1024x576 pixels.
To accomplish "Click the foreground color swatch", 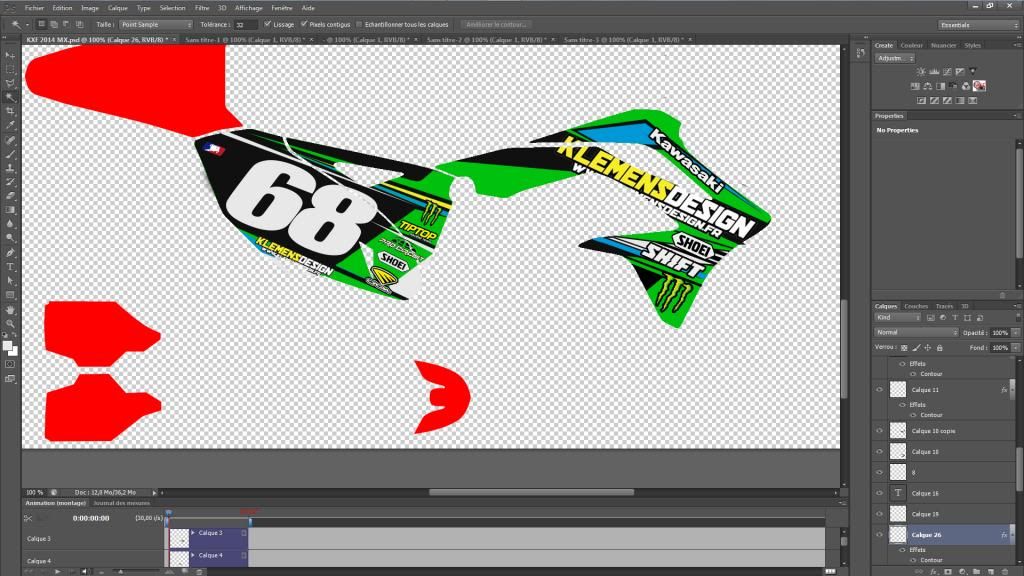I will [x=7, y=345].
